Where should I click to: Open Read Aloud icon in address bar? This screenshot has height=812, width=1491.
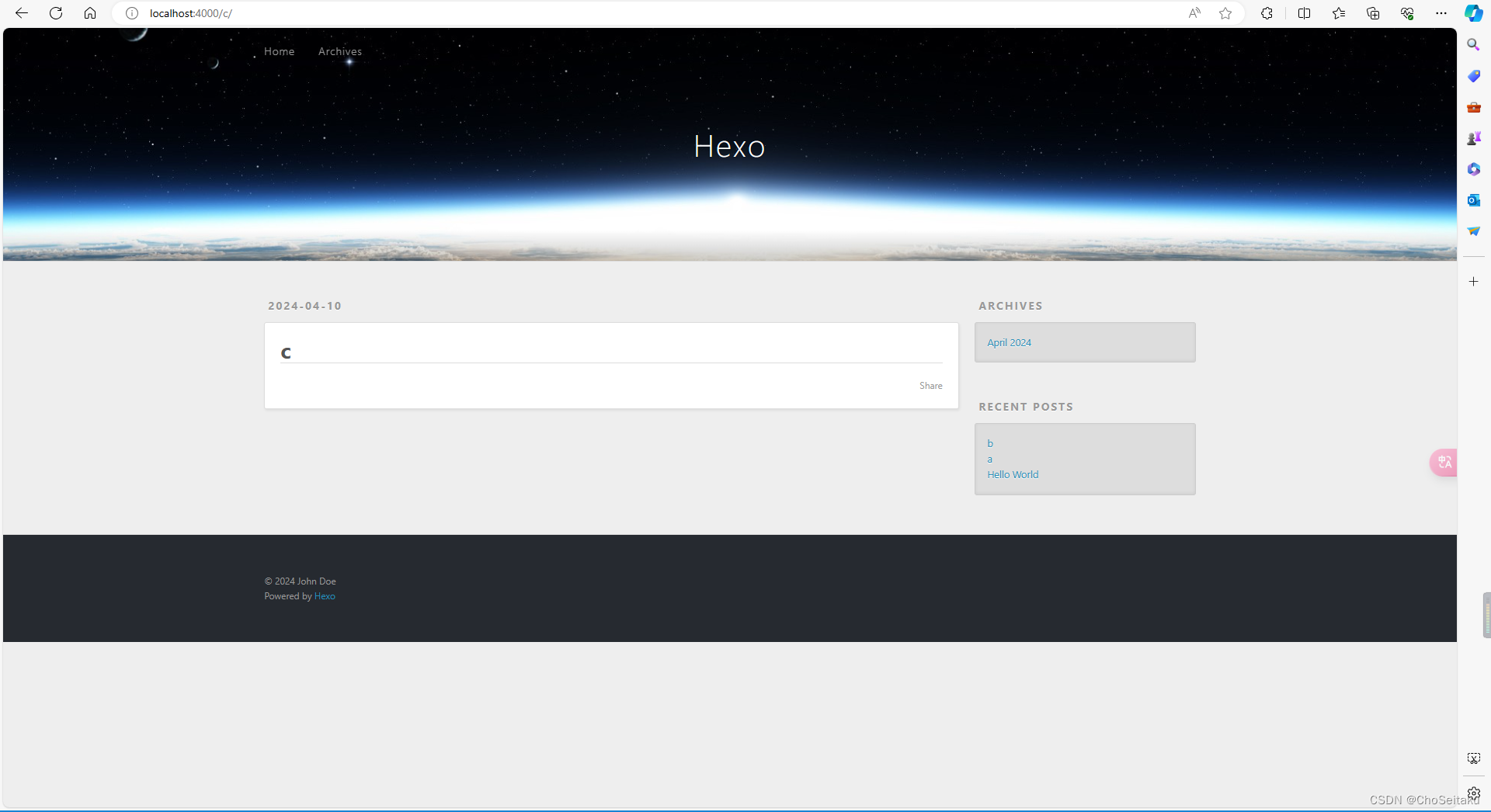pos(1194,13)
